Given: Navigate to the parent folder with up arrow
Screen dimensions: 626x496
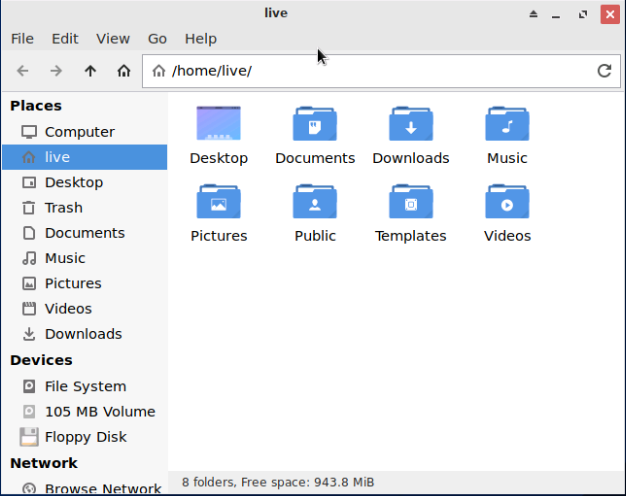Looking at the screenshot, I should [90, 71].
